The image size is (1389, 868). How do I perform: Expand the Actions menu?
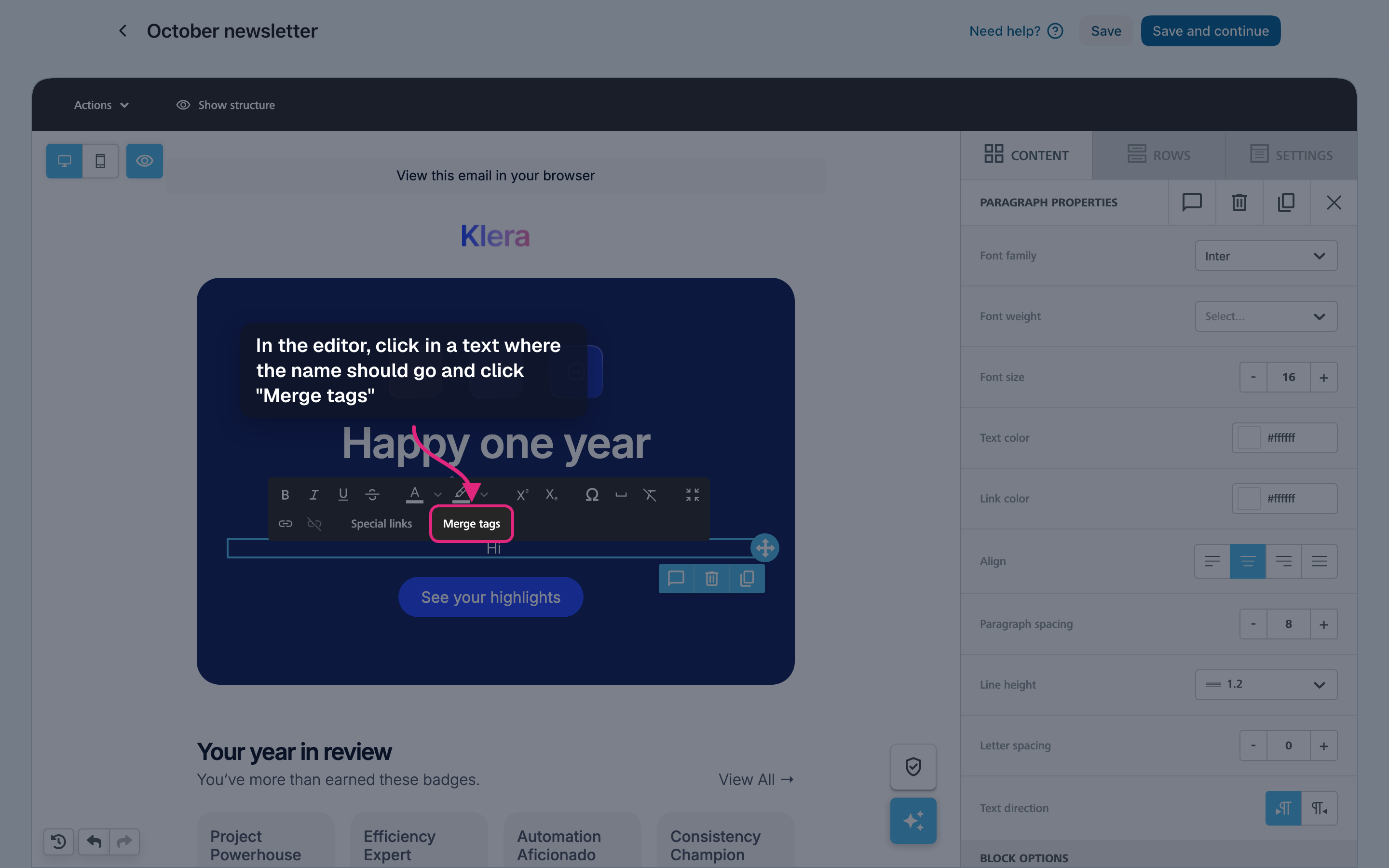[101, 105]
